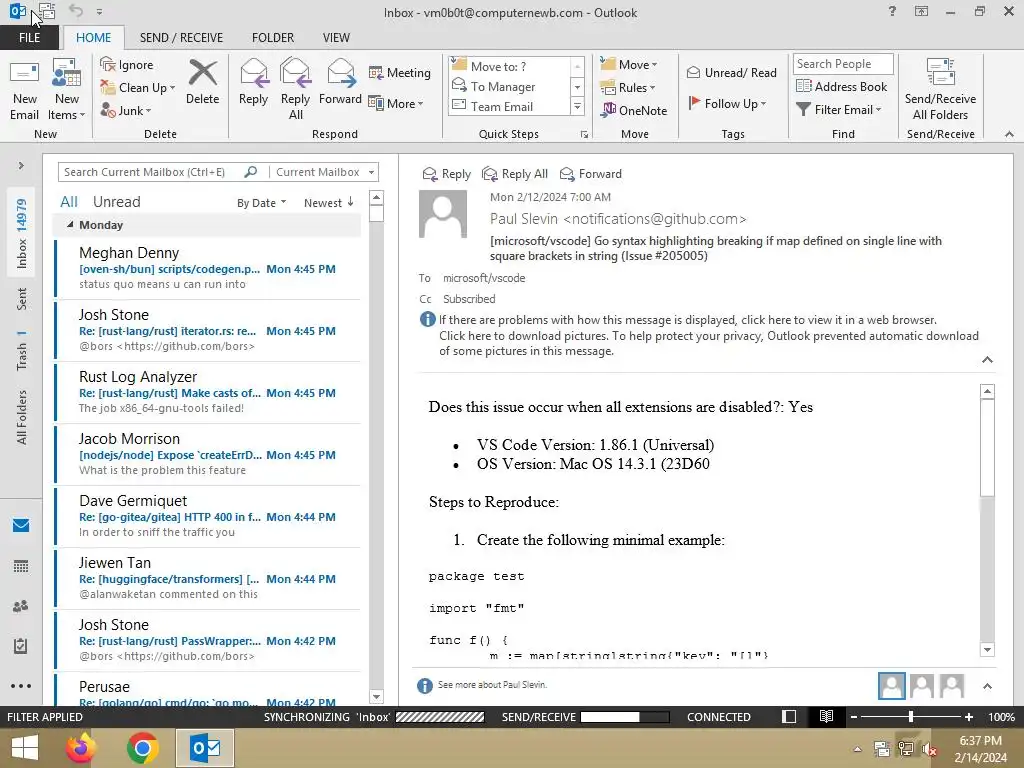Screen dimensions: 1024x768
Task: Click Send/Receive All Folders
Action: click(940, 89)
